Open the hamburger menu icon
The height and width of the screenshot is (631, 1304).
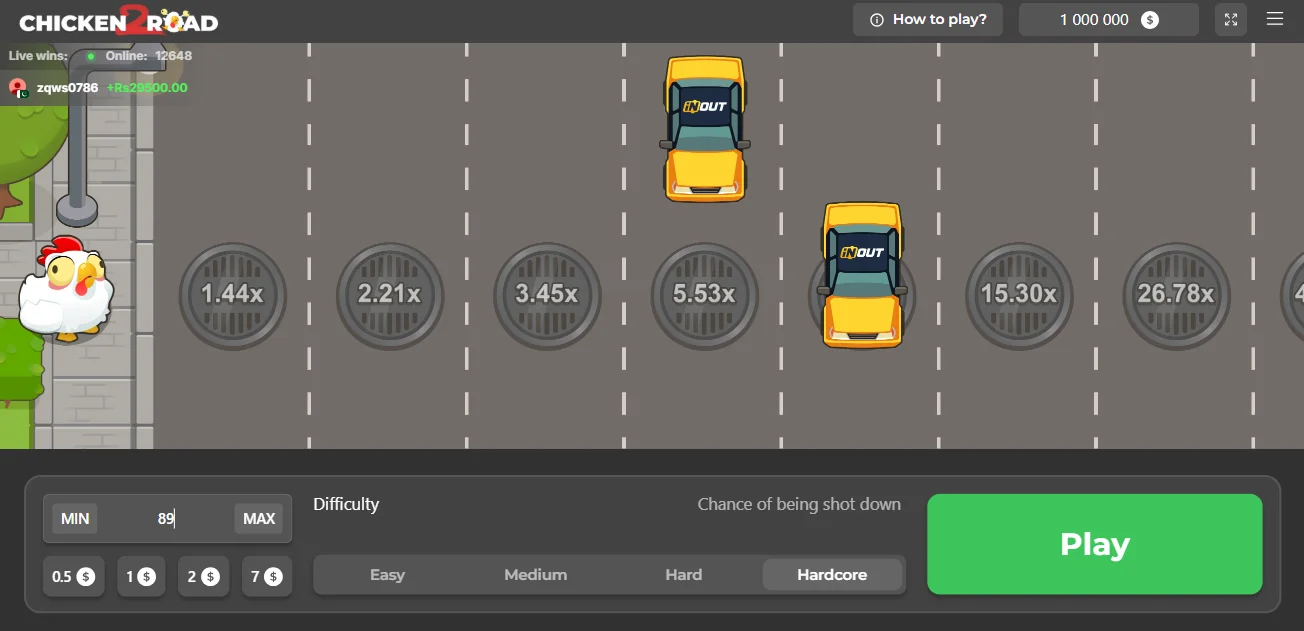tap(1274, 19)
